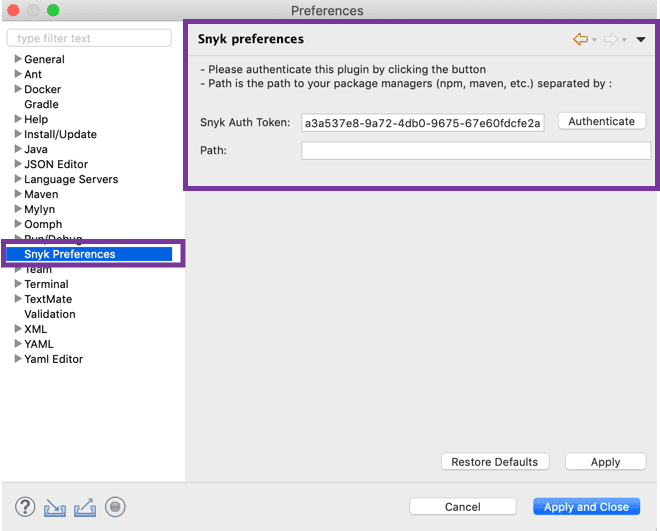This screenshot has width=660, height=531.
Task: Expand the General tree node
Action: [x=18, y=58]
